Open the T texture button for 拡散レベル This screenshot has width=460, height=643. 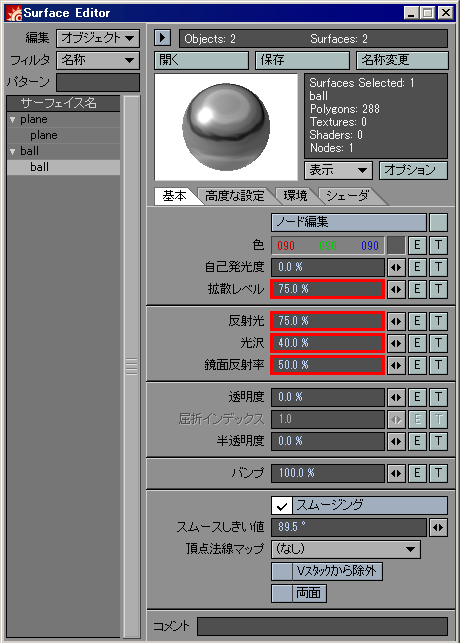438,289
